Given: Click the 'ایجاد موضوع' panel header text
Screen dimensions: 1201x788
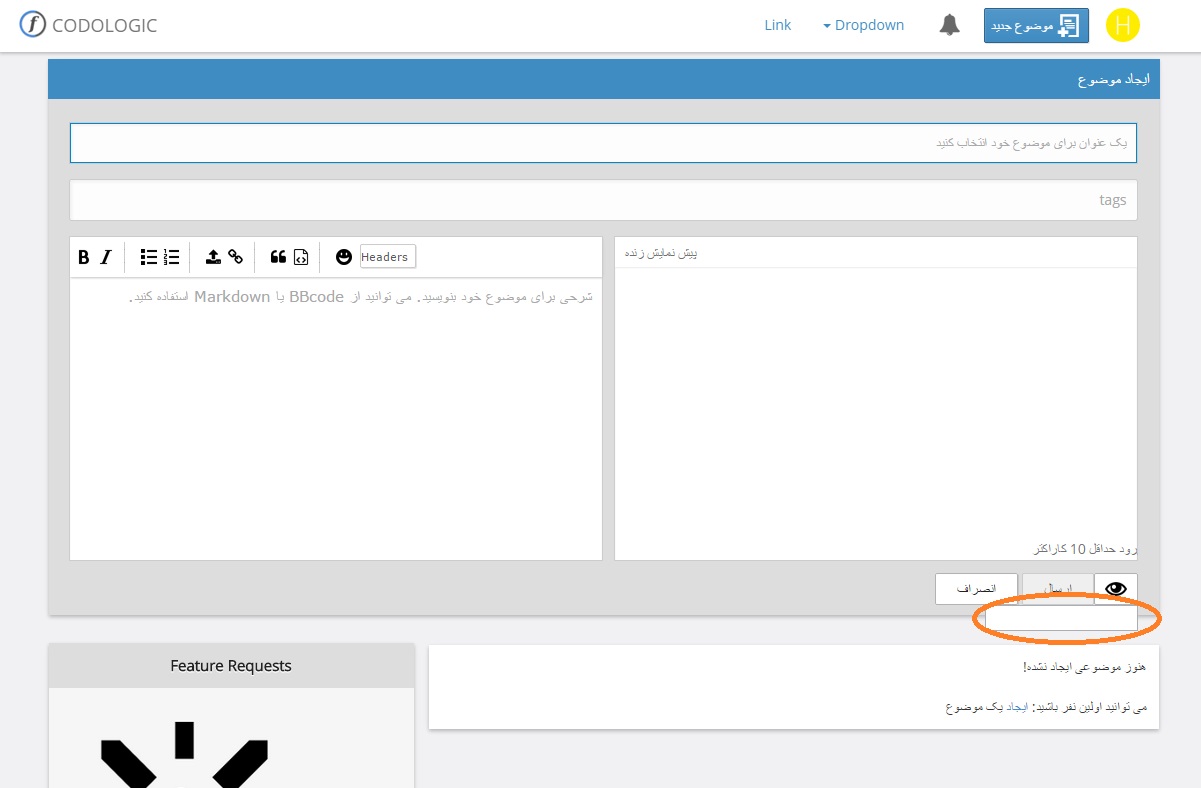Looking at the screenshot, I should (x=1113, y=79).
